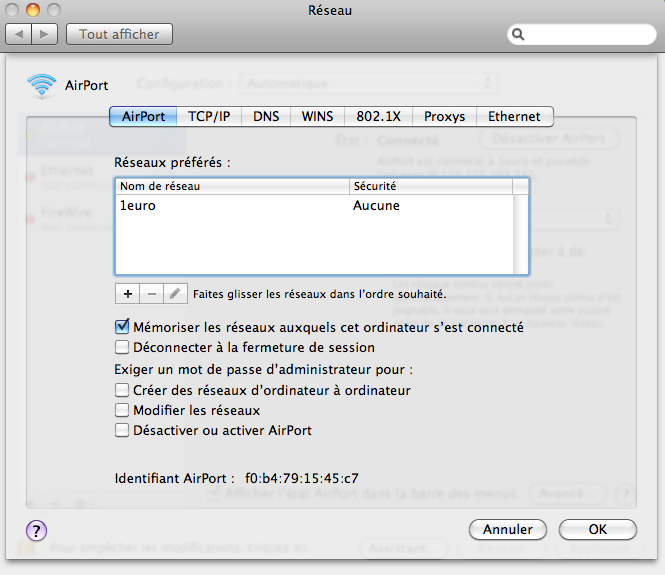
Task: Remove selected network with minus button
Action: coord(151,294)
